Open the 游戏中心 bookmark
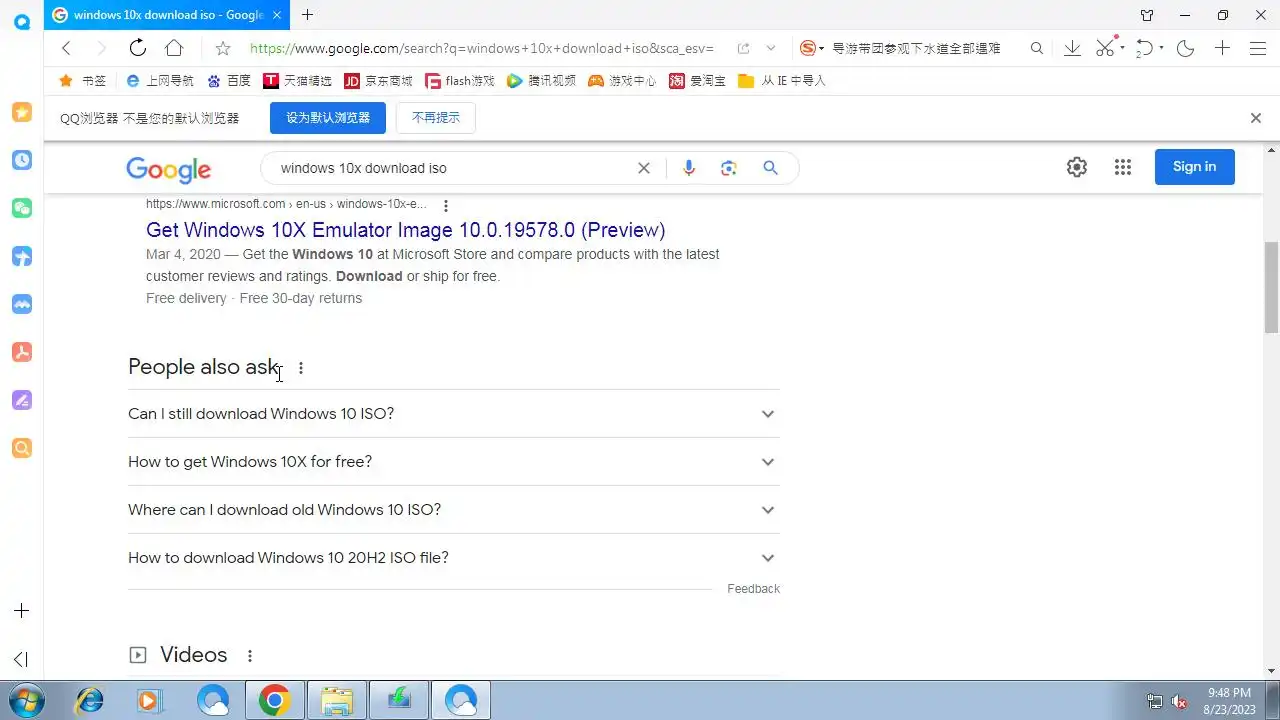The height and width of the screenshot is (720, 1280). pyautogui.click(x=622, y=81)
